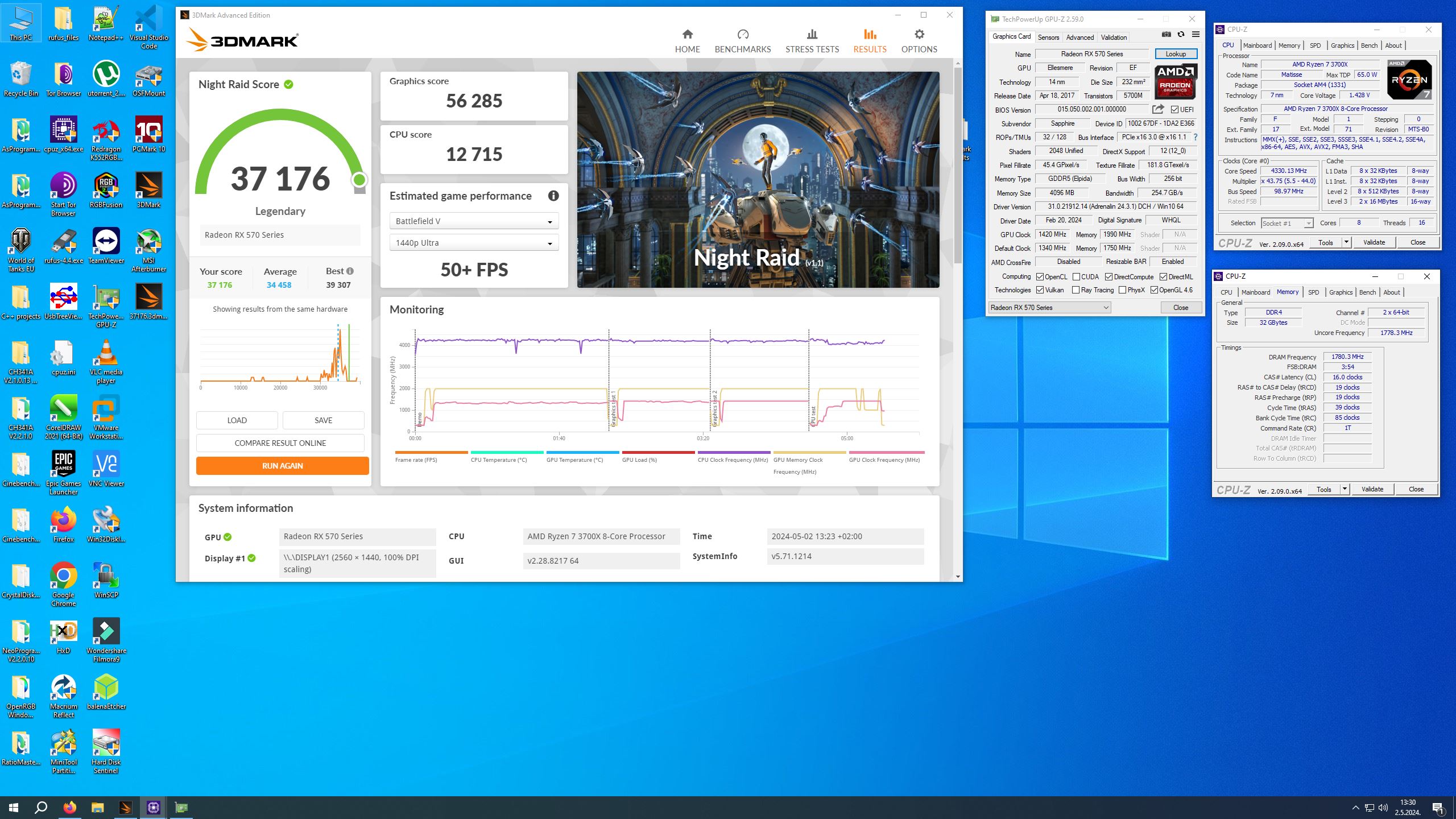Click COMPARE RESULT ONLINE button

point(280,443)
